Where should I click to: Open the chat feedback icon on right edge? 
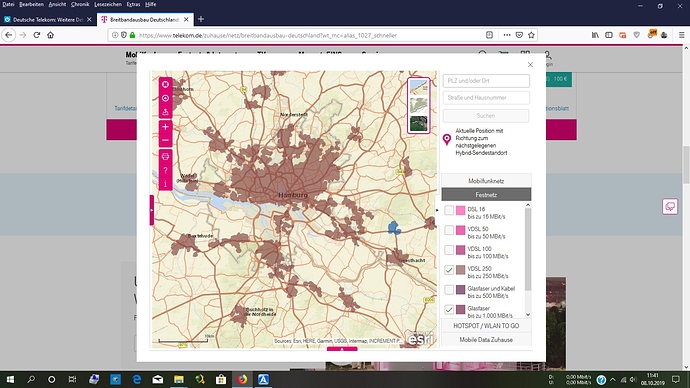(x=670, y=207)
